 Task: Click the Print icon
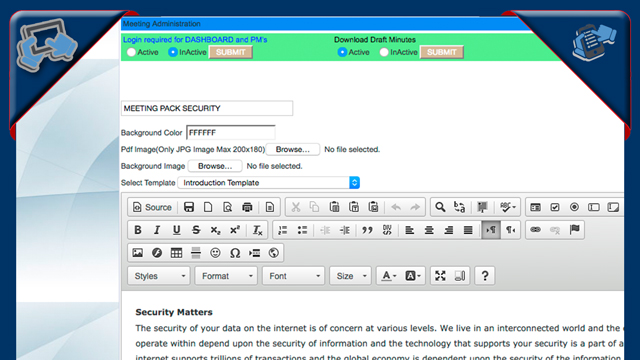point(247,207)
